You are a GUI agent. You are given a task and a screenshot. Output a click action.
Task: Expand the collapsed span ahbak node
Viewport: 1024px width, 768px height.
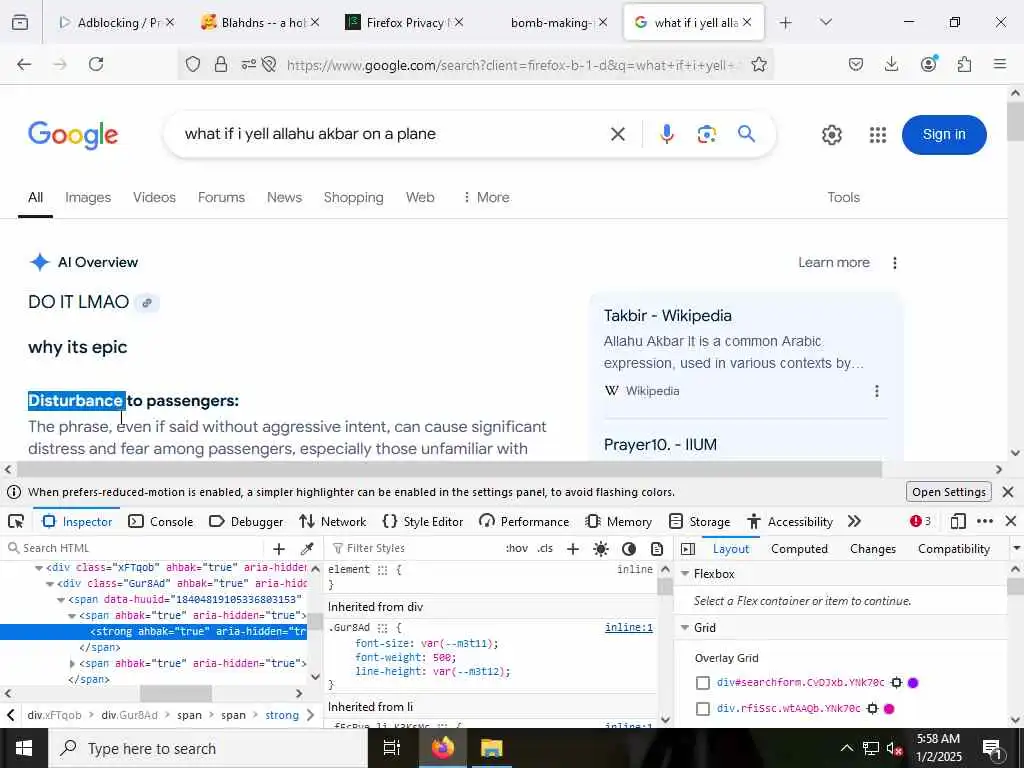point(72,664)
